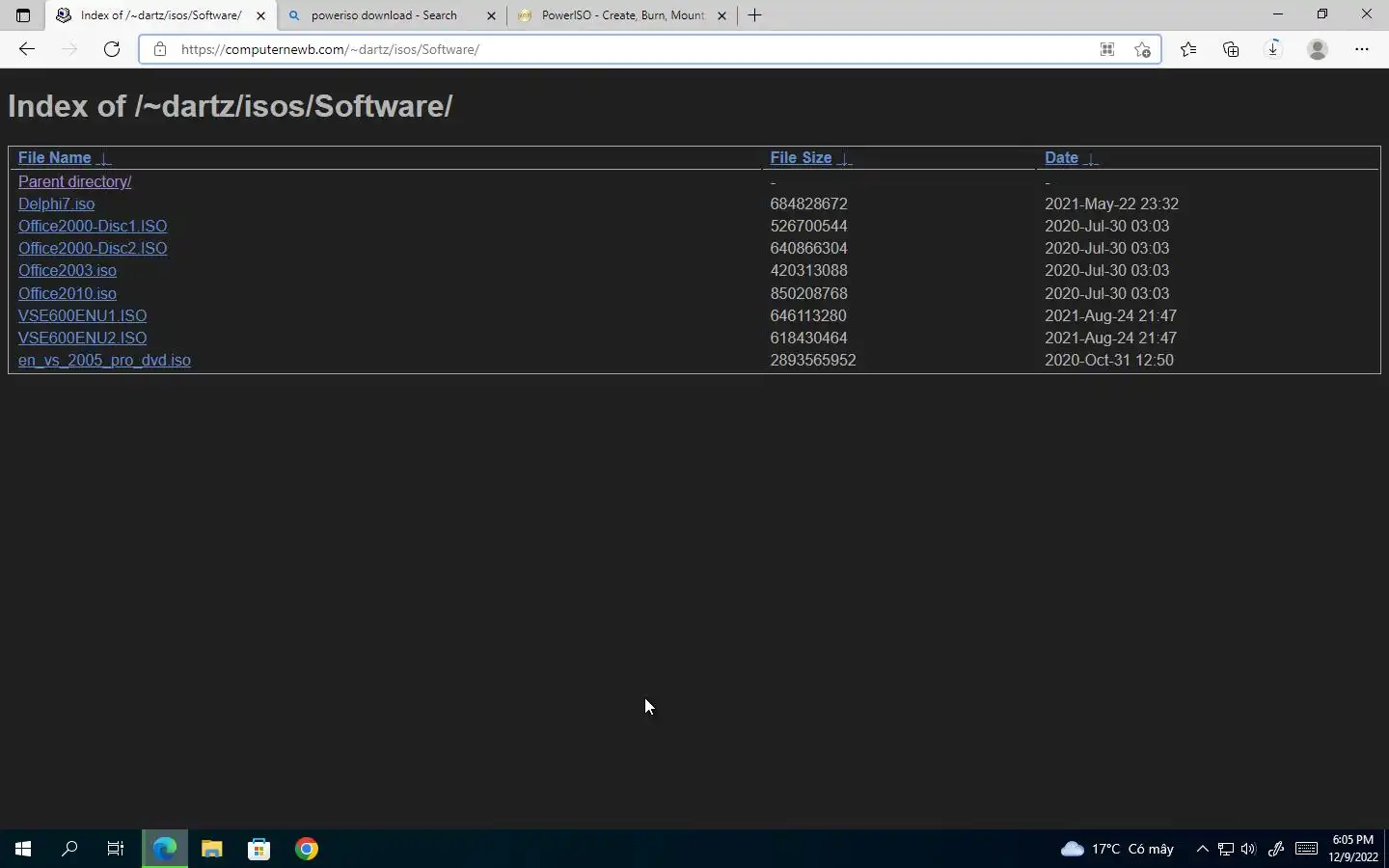This screenshot has width=1389, height=868.
Task: Open clock showing 6:05 PM
Action: [1352, 849]
